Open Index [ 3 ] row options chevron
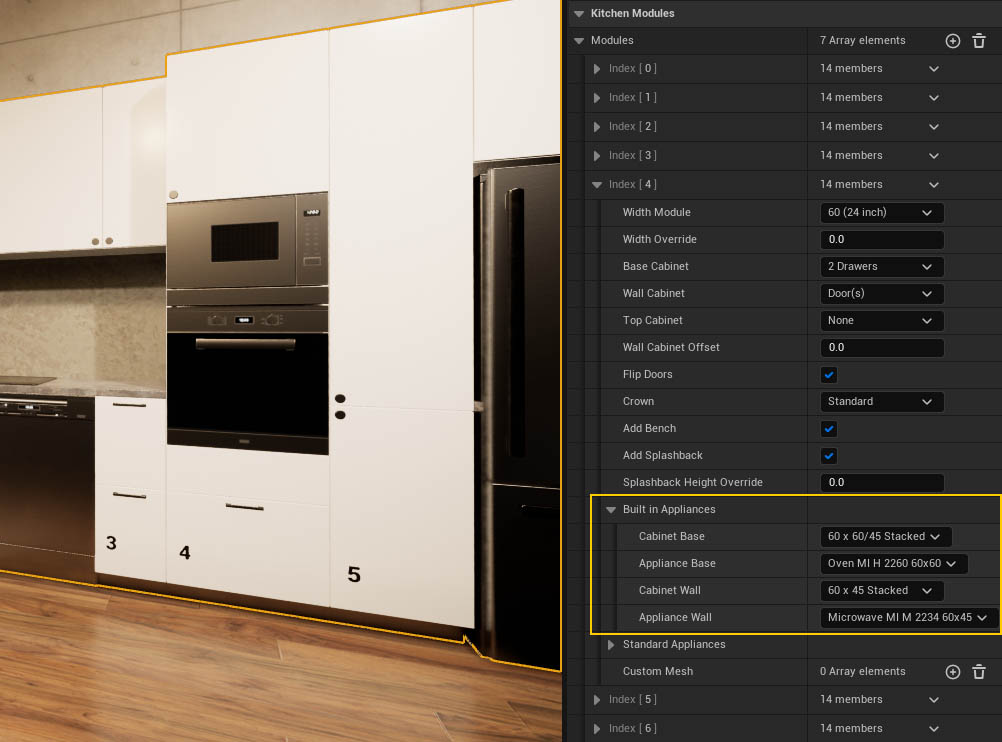 (x=934, y=155)
